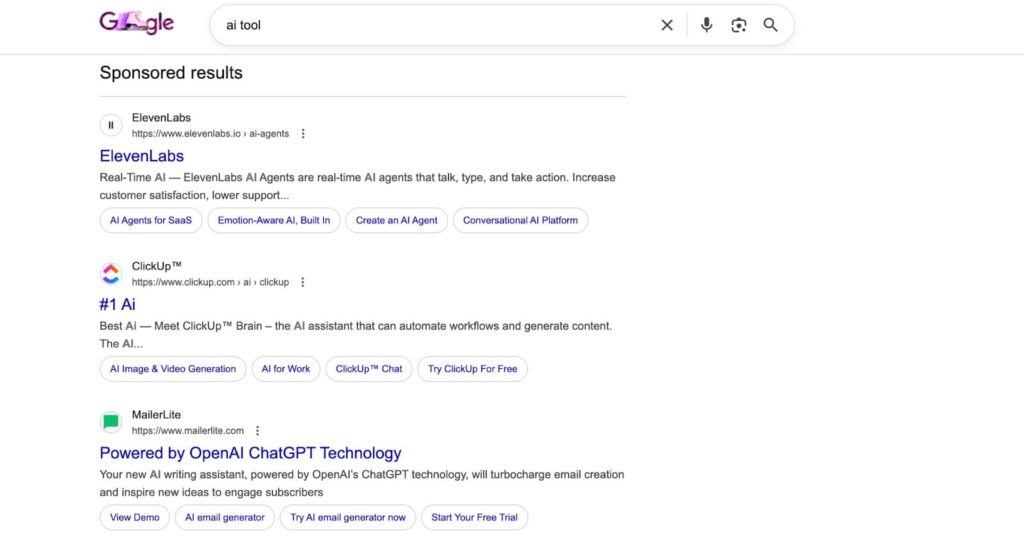Open three-dot menu beside ElevenLabs URL
The height and width of the screenshot is (539, 1024).
303,134
